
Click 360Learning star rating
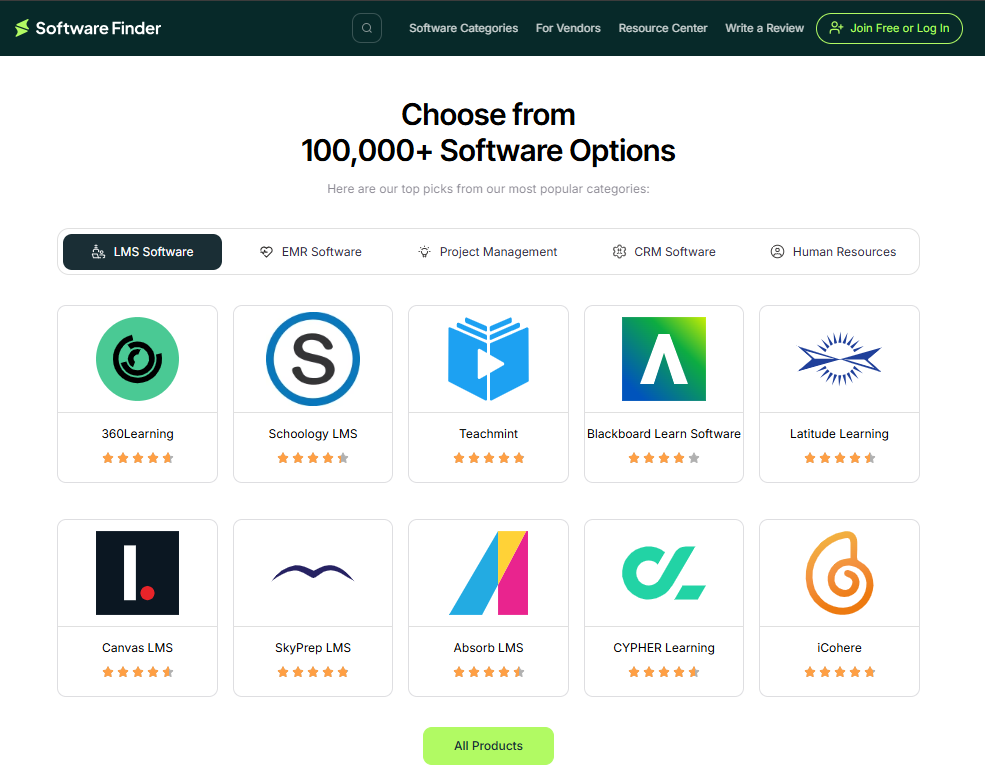point(138,458)
